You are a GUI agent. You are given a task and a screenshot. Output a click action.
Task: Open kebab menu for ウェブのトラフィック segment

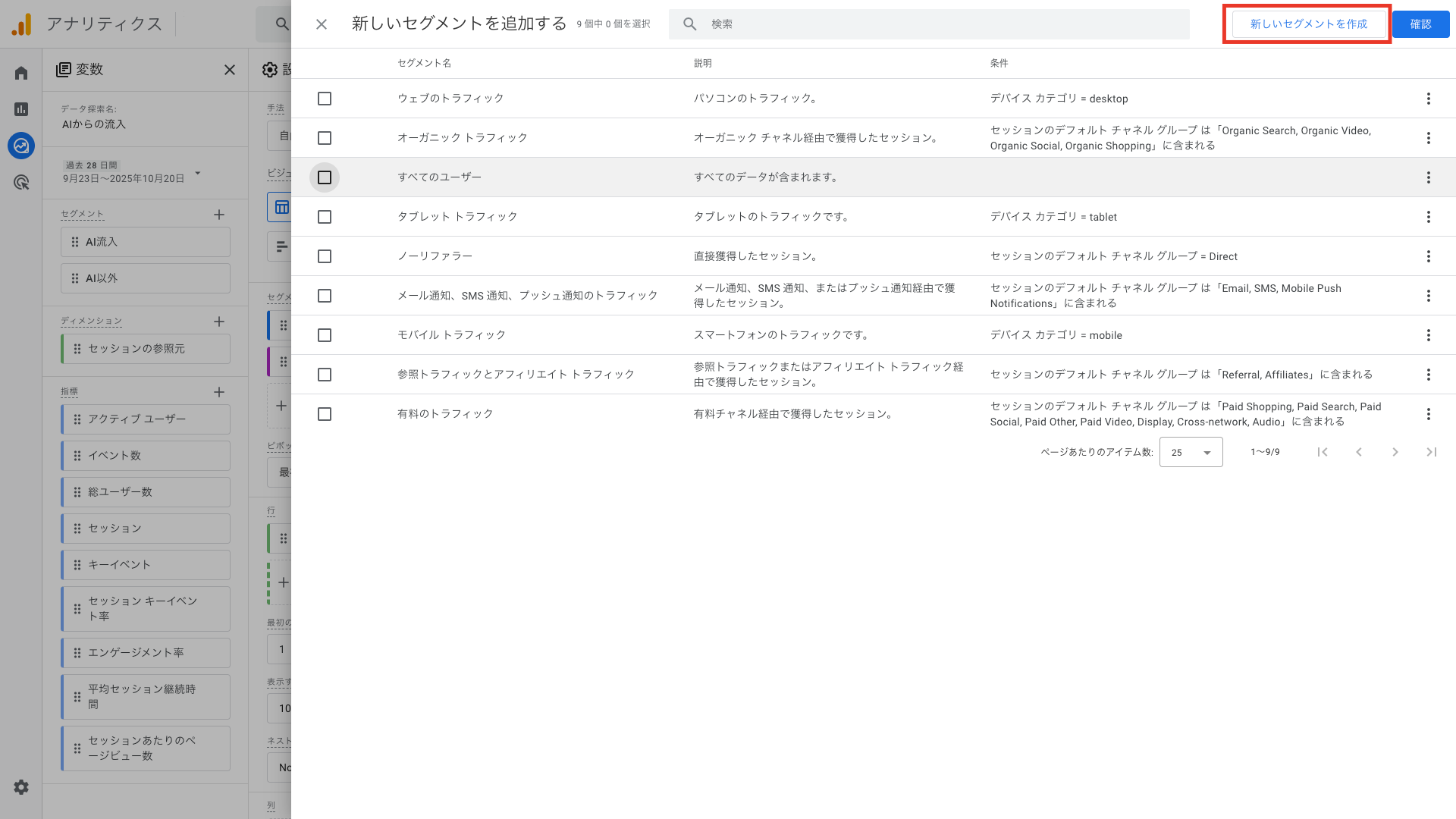click(1429, 99)
